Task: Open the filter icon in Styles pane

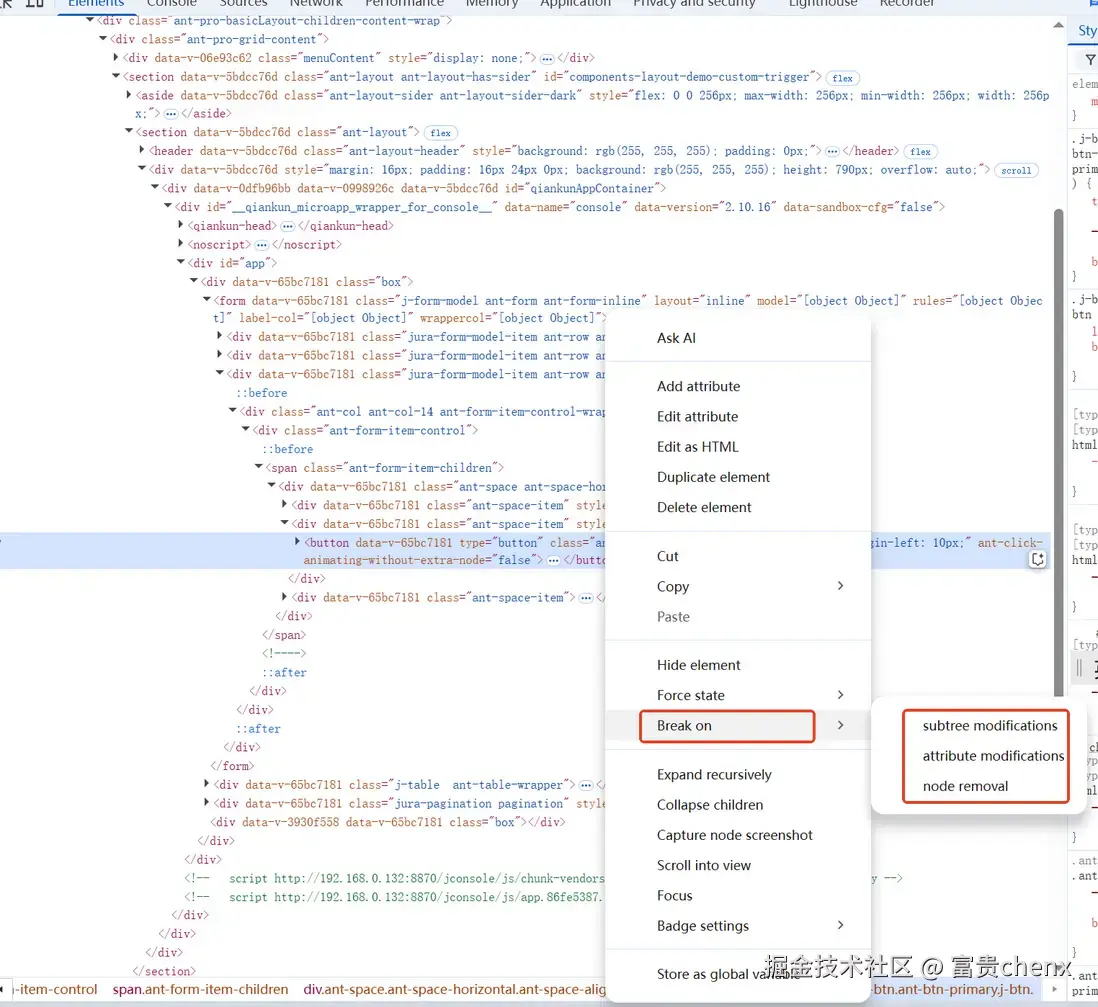Action: (x=1090, y=60)
